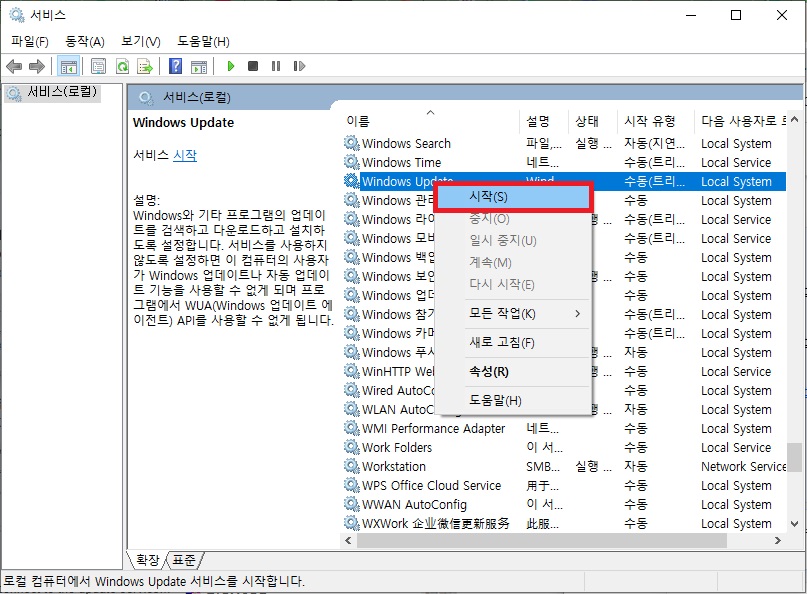Click the Refresh toolbar icon
The width and height of the screenshot is (807, 594).
click(122, 66)
